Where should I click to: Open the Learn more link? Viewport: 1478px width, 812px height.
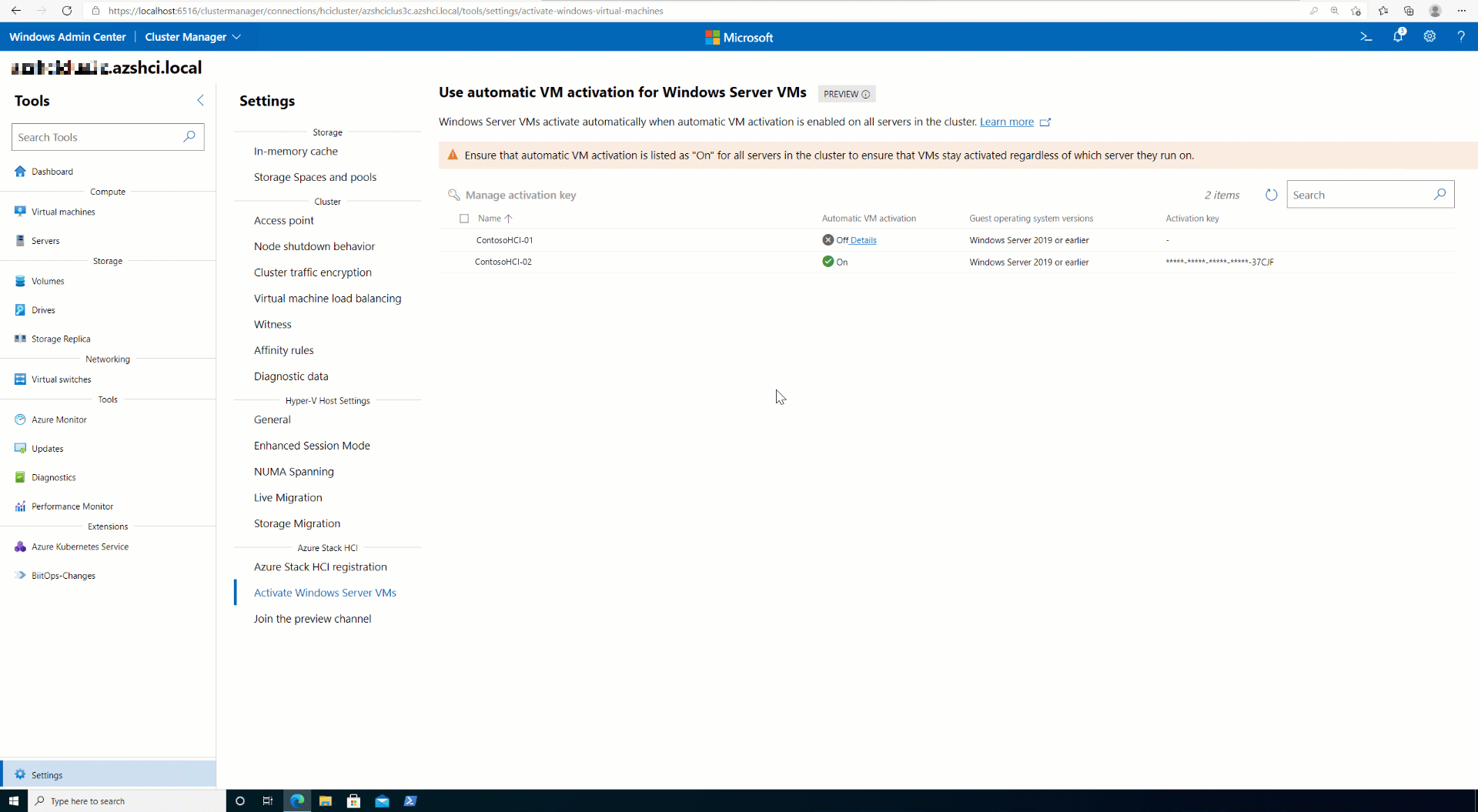1007,122
